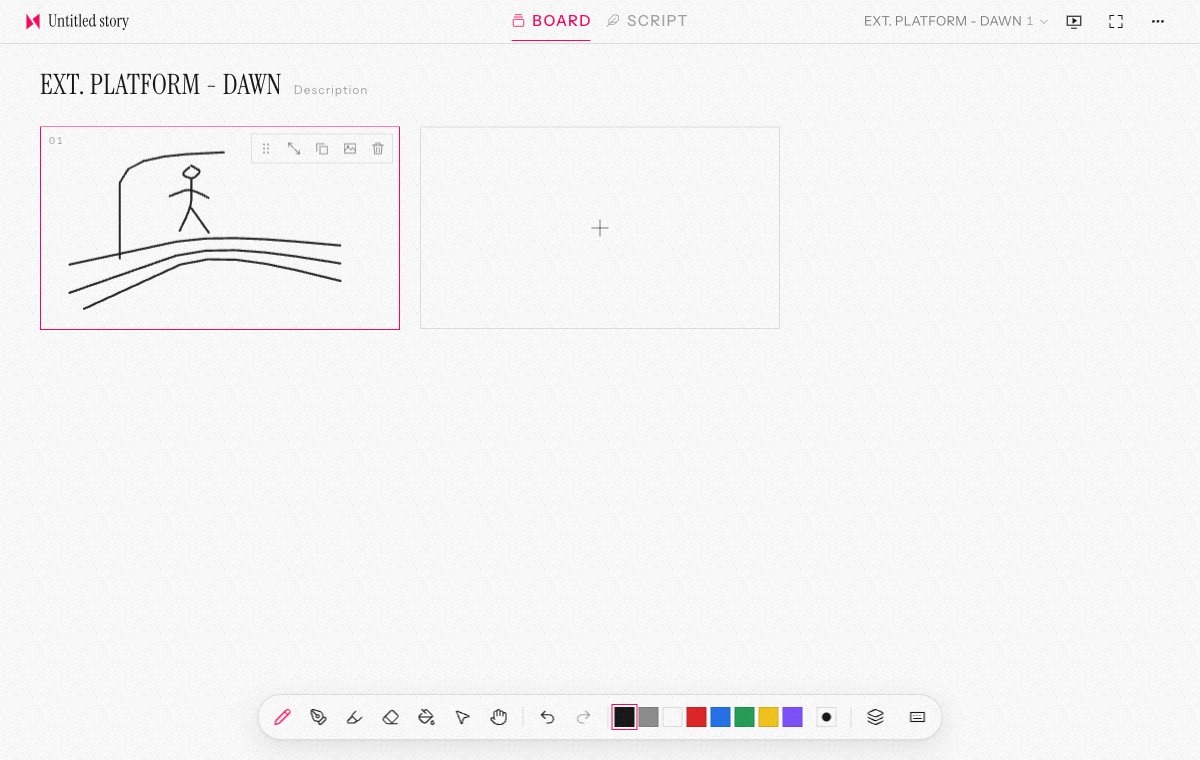
Task: Expand frame 01 to full view
Action: click(294, 148)
